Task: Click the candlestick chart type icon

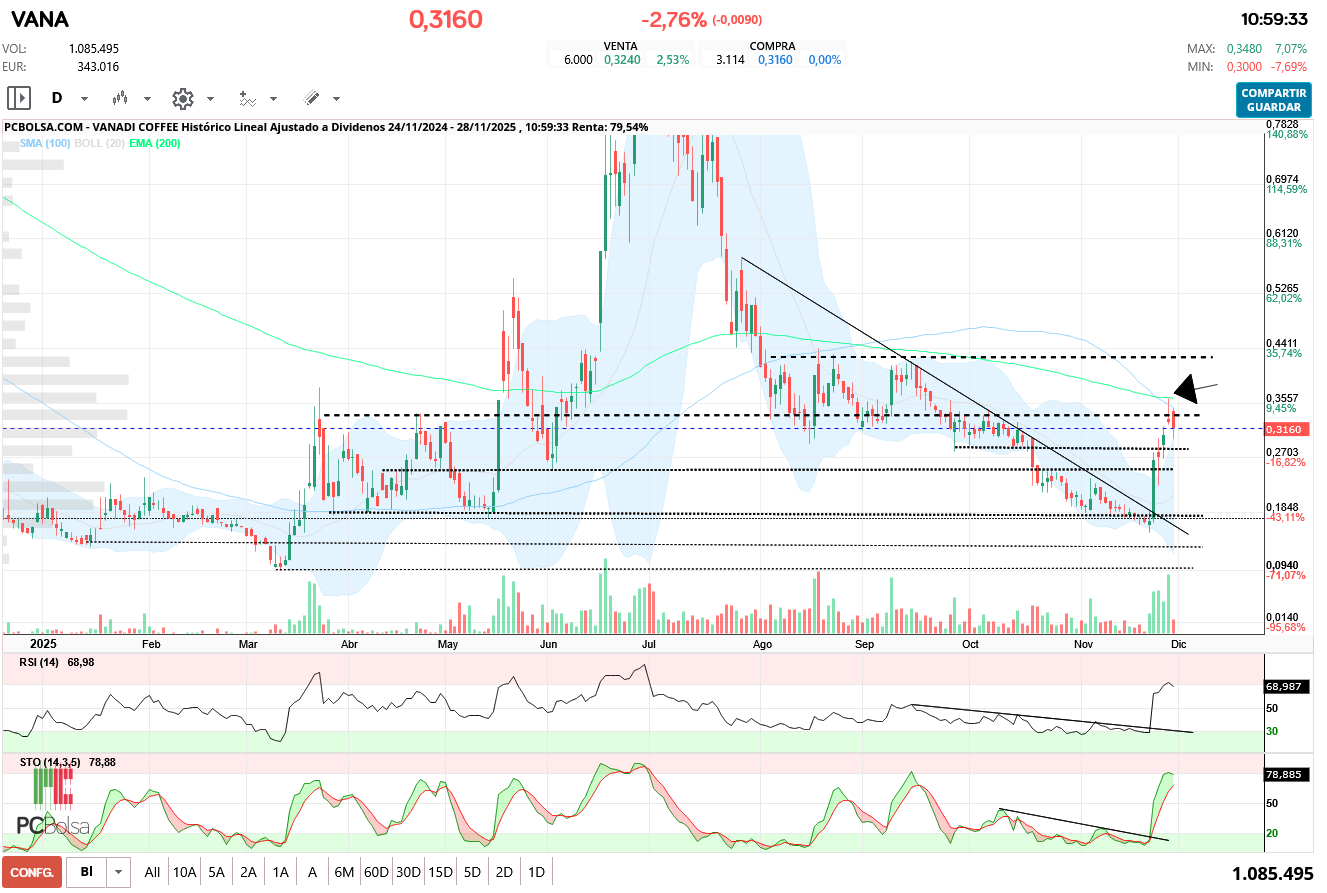Action: [121, 98]
